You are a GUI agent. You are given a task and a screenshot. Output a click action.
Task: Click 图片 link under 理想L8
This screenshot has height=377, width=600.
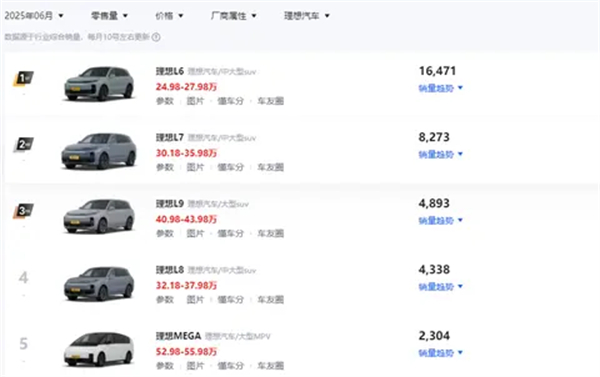(x=195, y=300)
